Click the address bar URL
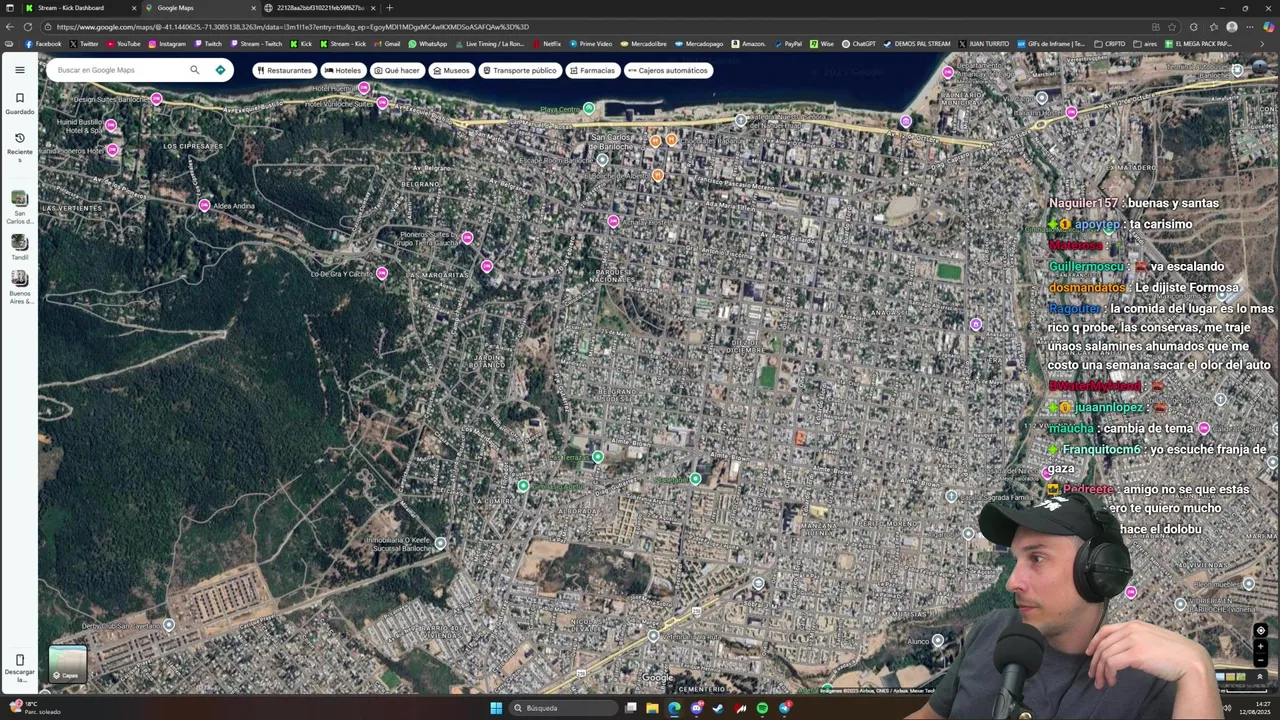Image resolution: width=1280 pixels, height=720 pixels. [x=292, y=27]
